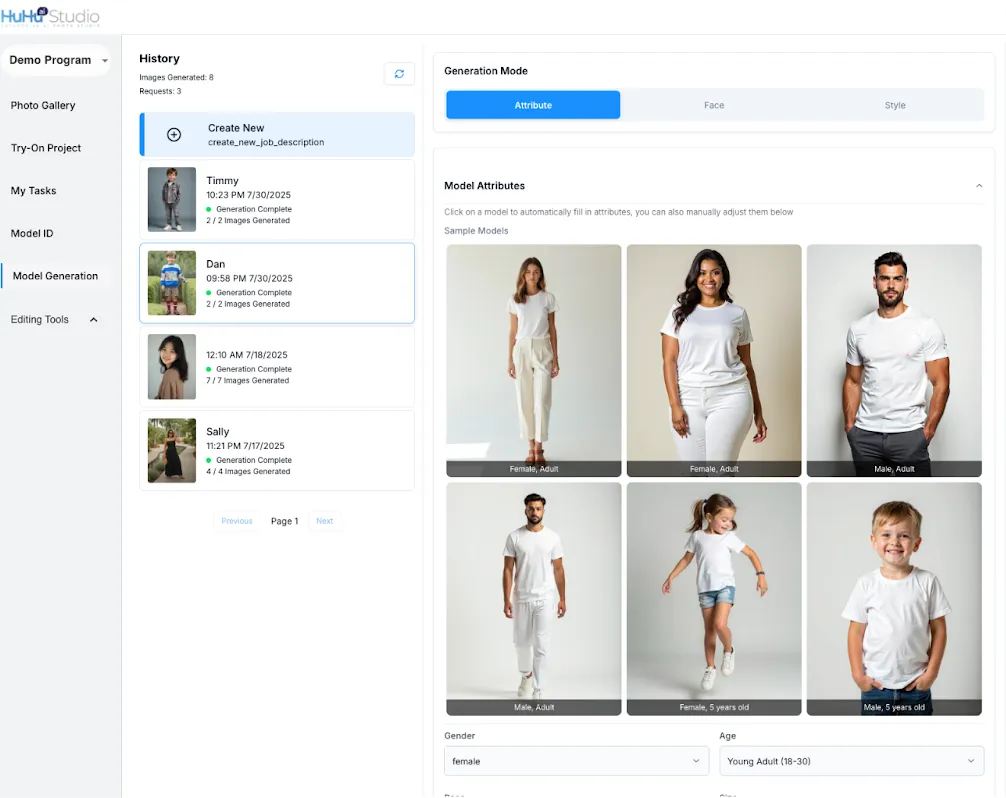Click the Generation Mode heading

point(486,71)
